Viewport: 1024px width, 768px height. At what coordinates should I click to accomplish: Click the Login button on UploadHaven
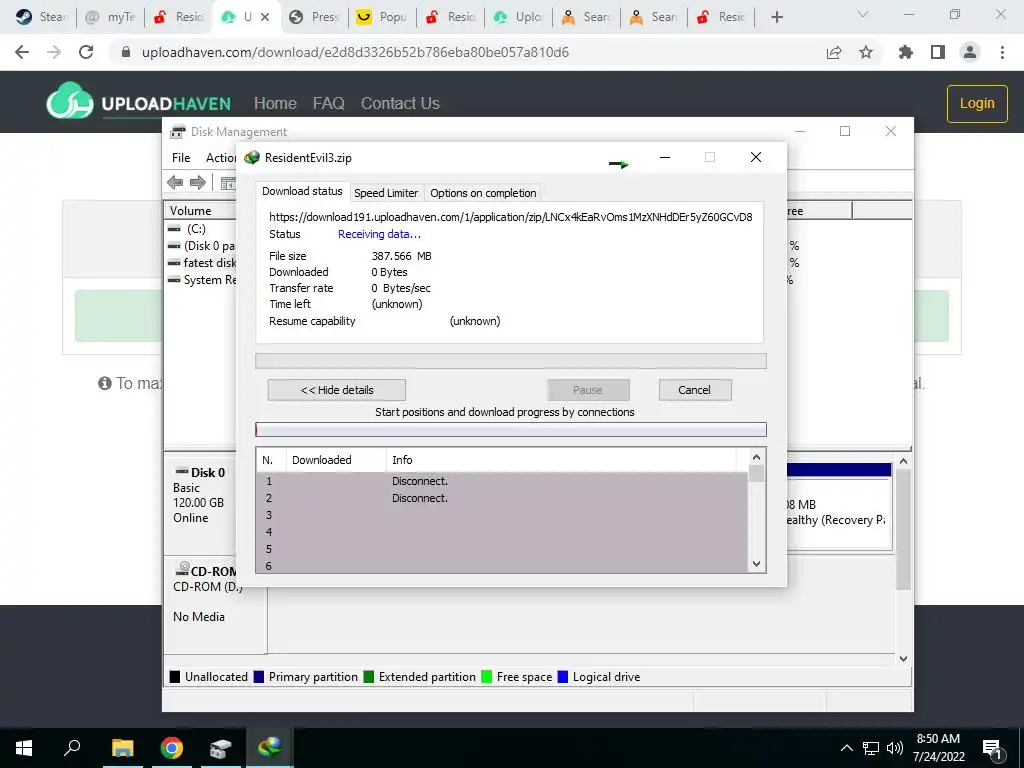(x=977, y=103)
